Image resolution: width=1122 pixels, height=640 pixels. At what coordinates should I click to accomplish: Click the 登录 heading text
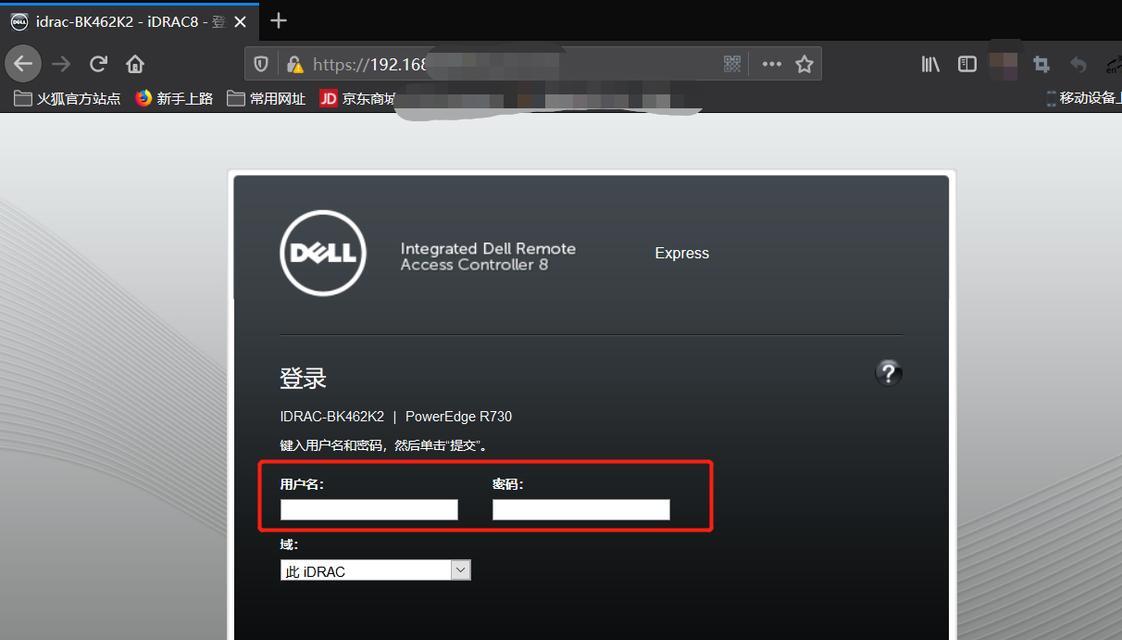tap(303, 378)
